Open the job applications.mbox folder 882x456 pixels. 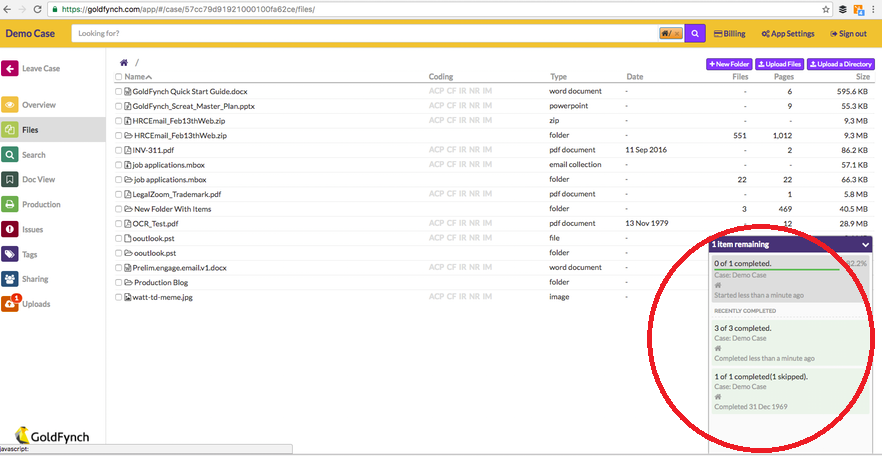pyautogui.click(x=170, y=180)
